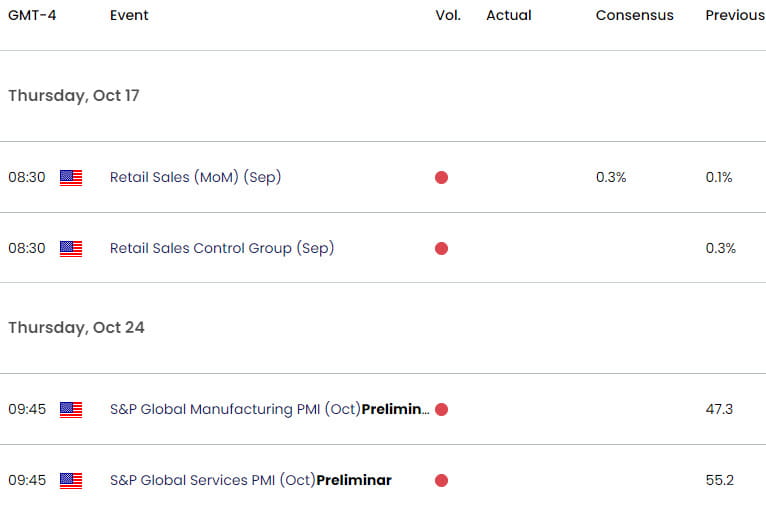
Task: Click the US flag beside Retail Sales Control Group
Action: coord(71,248)
